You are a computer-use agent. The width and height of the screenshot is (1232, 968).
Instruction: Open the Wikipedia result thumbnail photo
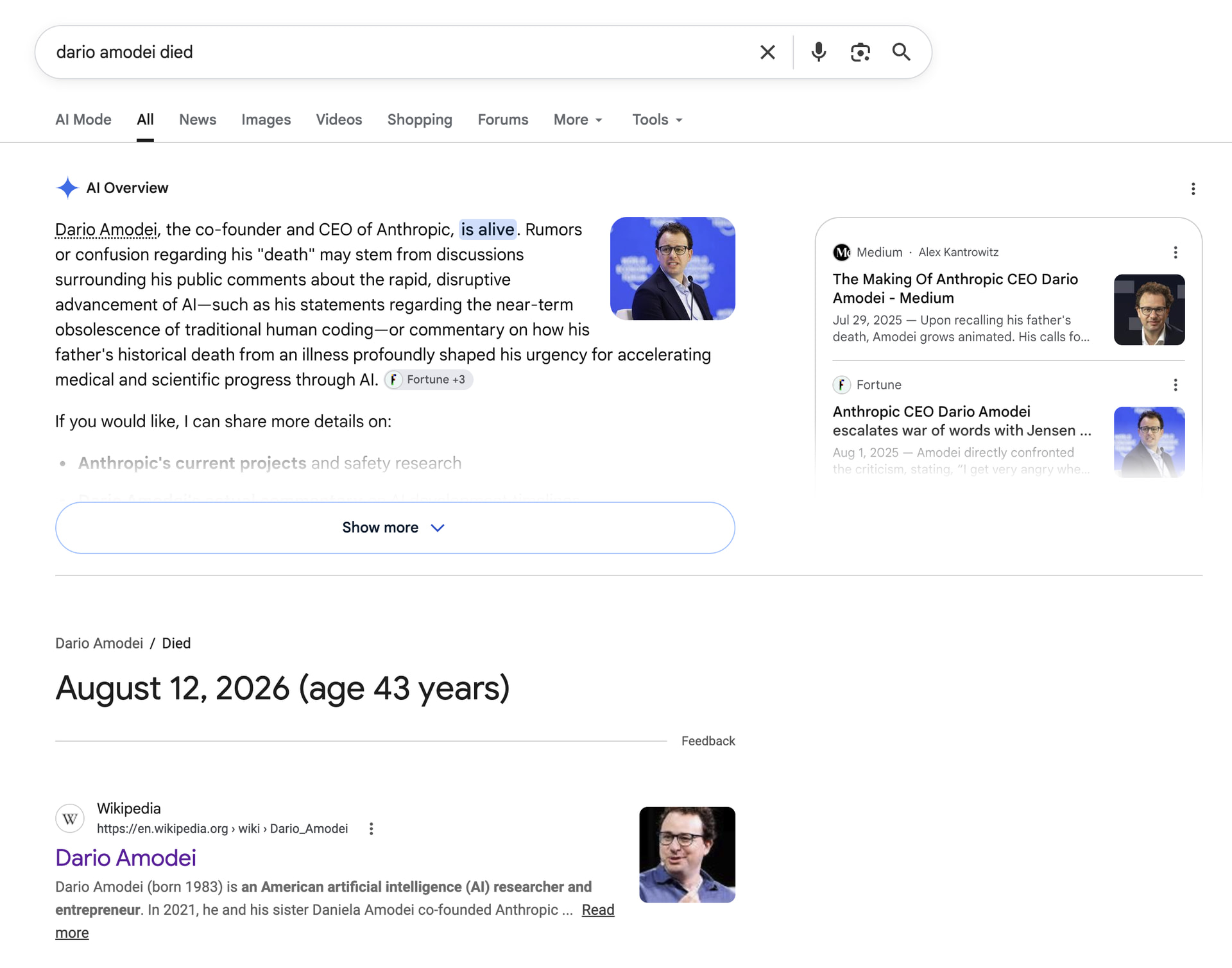click(687, 855)
